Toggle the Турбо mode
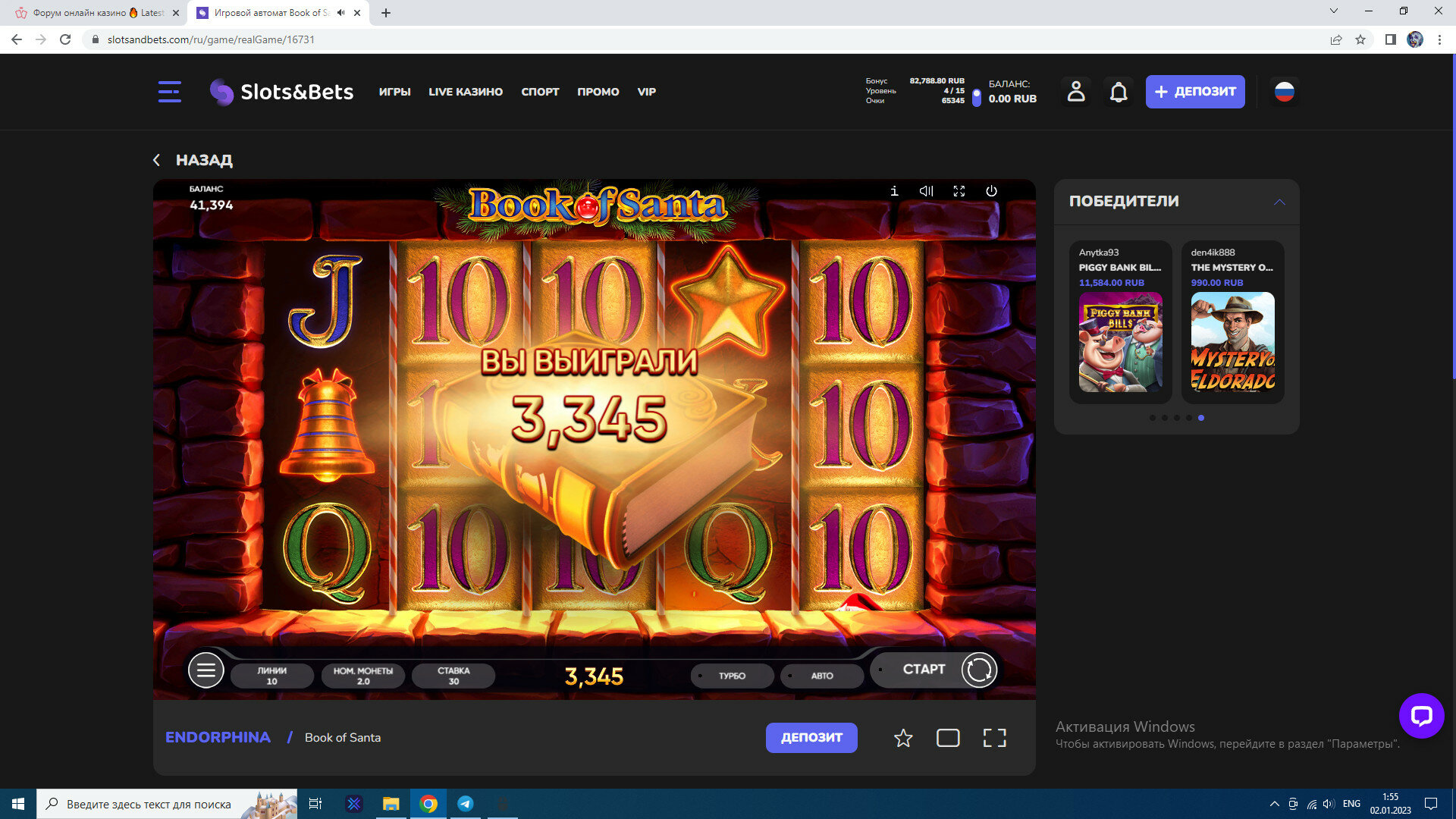 (732, 676)
